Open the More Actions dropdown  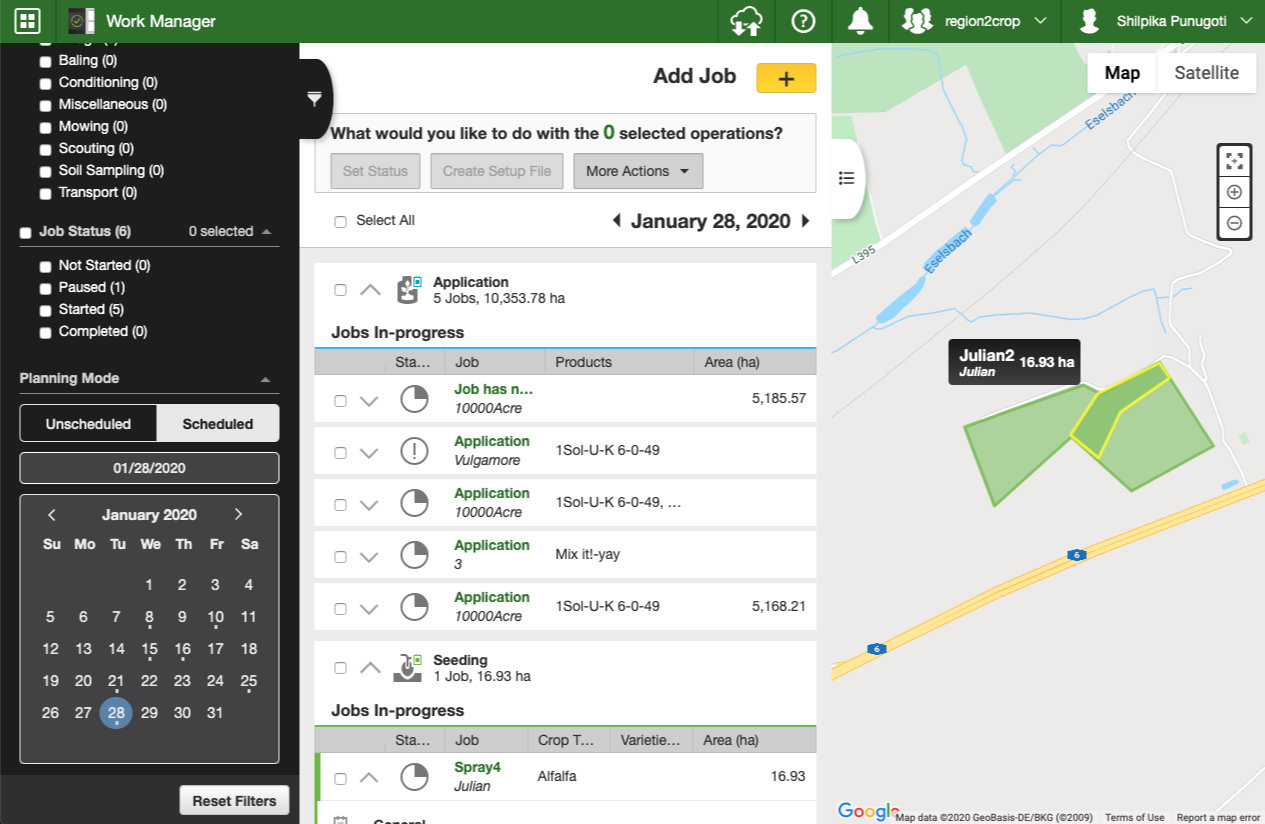(637, 171)
